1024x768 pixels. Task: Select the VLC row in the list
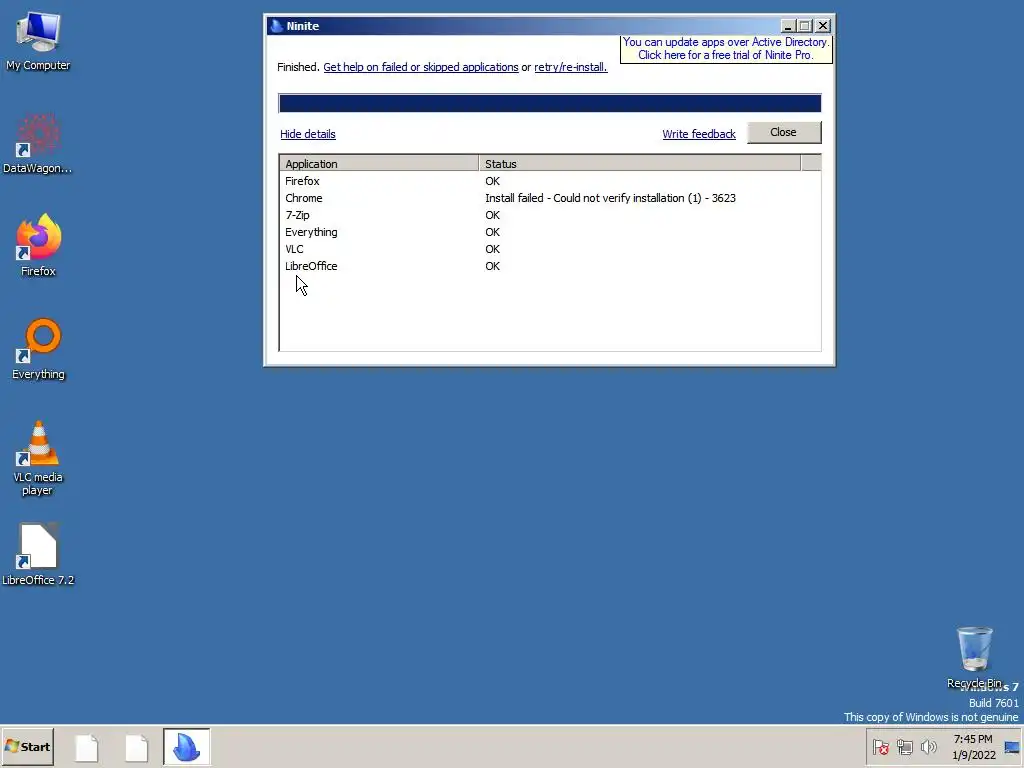(x=549, y=249)
